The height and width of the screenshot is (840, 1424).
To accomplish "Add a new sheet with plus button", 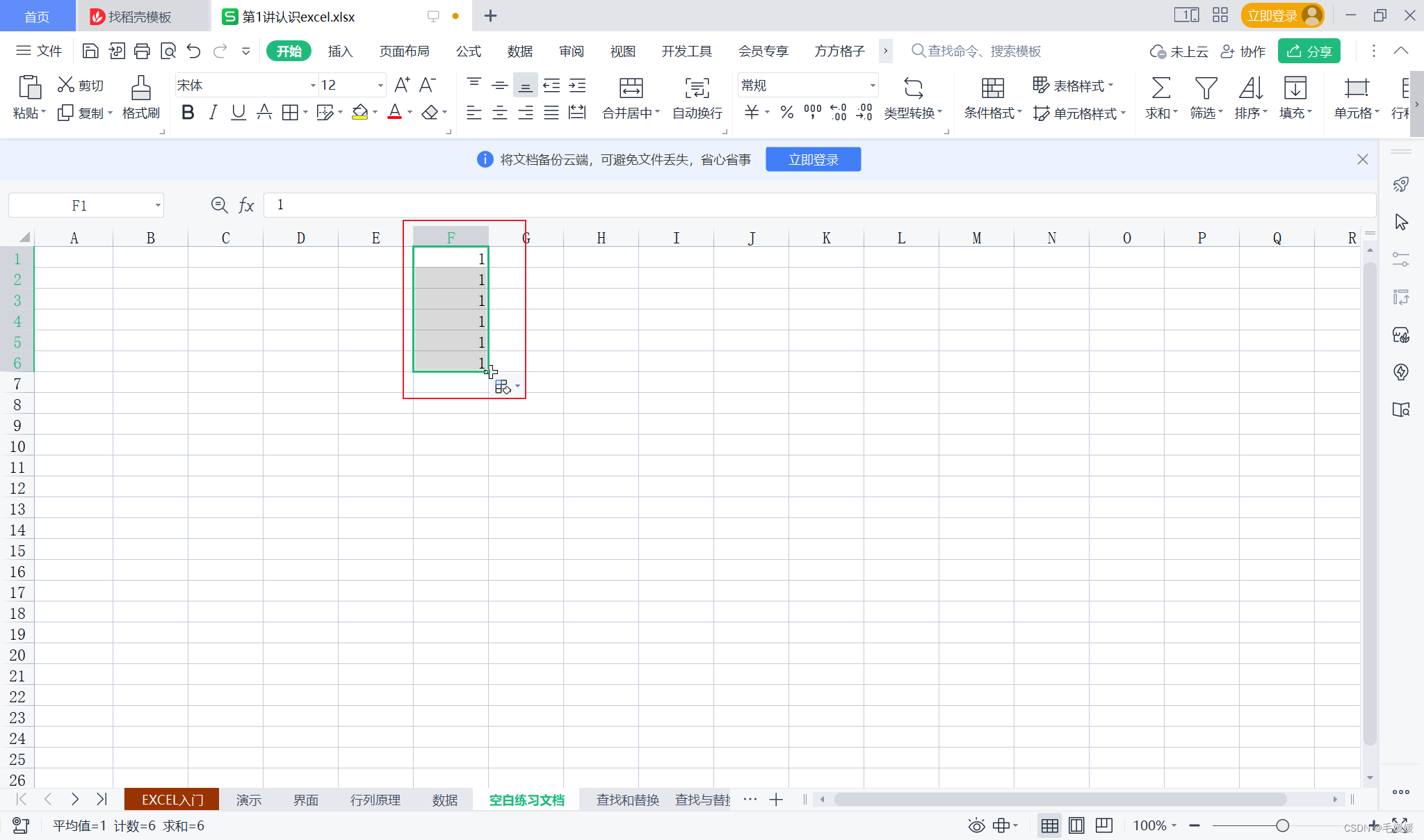I will 777,800.
